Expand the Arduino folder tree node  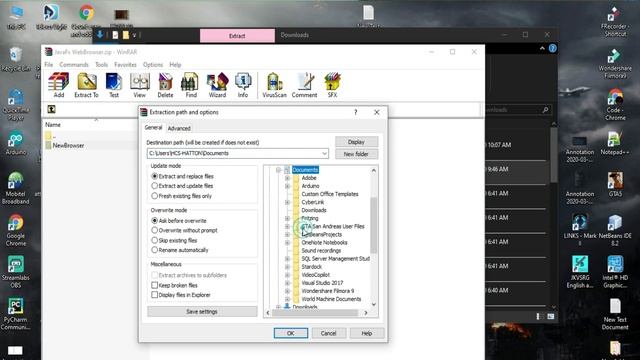pos(287,186)
